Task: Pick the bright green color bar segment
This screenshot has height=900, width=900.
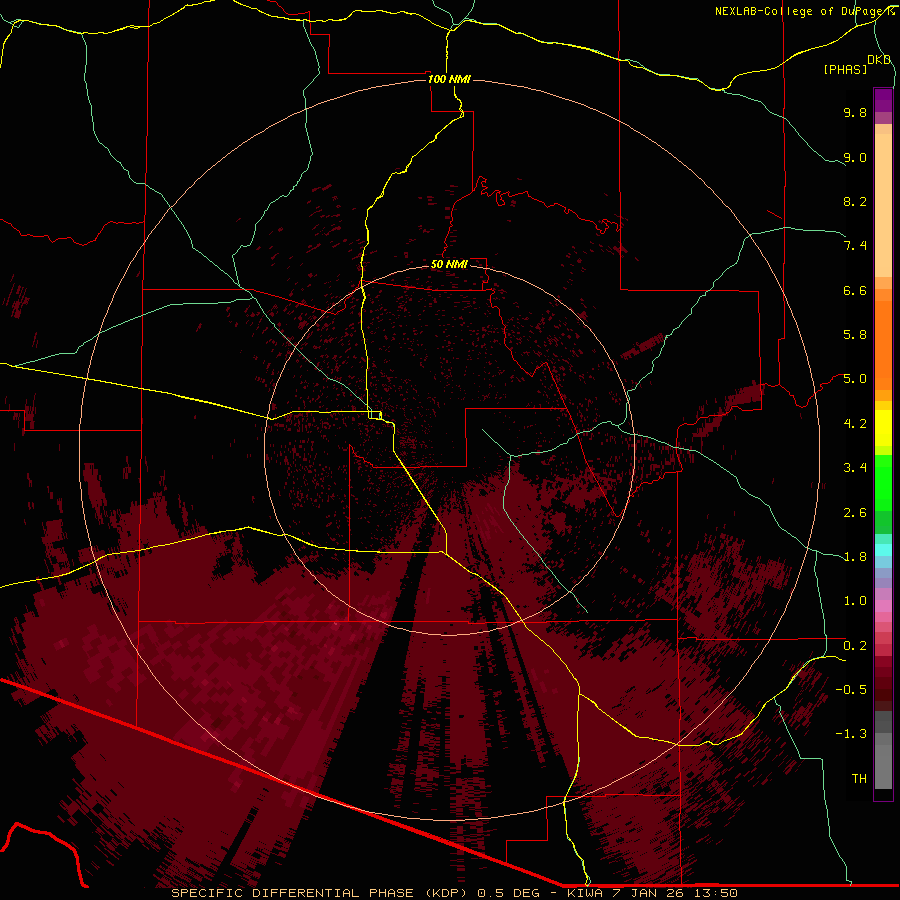Action: tap(883, 482)
